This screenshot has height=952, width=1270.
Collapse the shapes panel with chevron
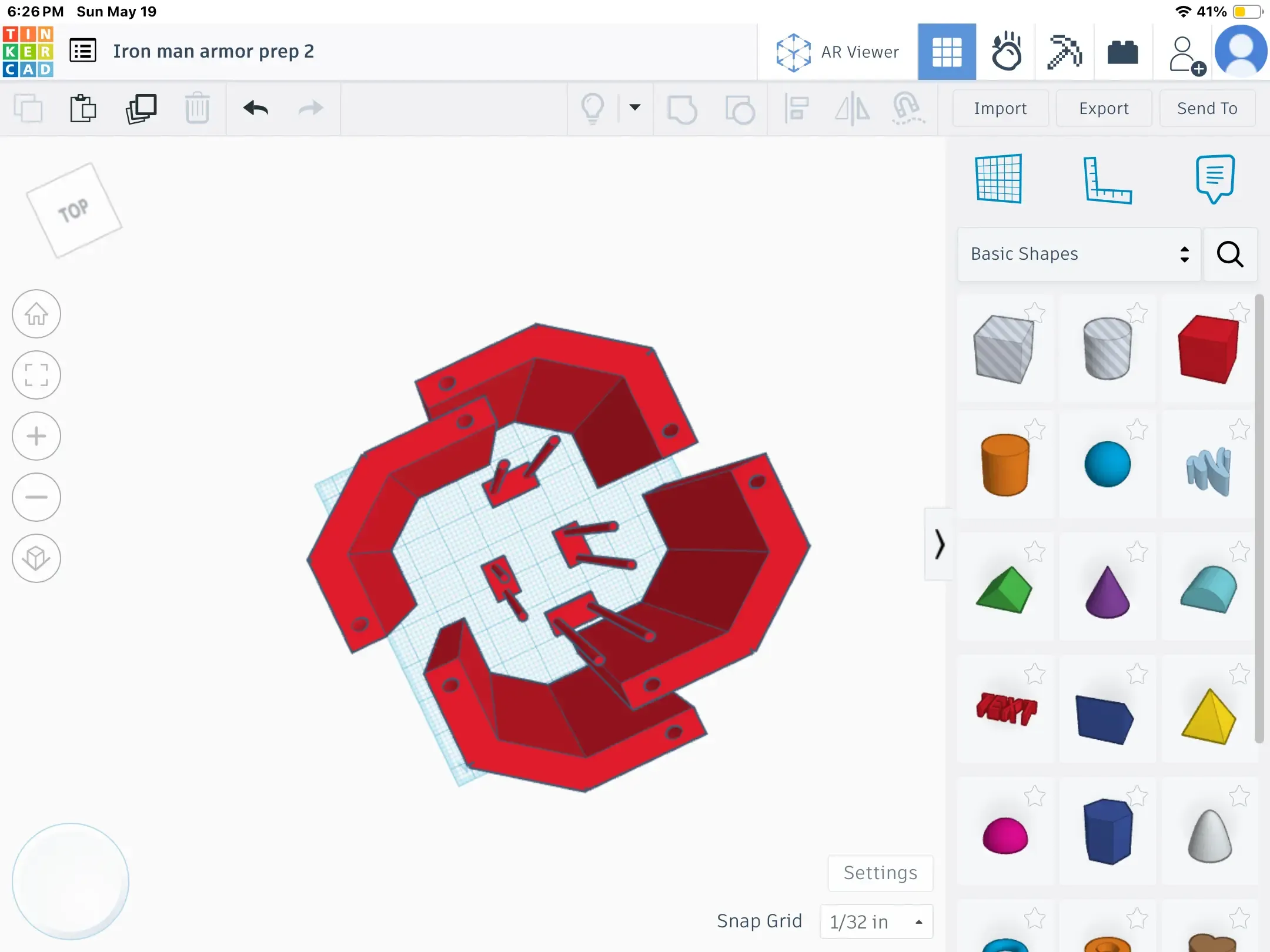point(939,544)
